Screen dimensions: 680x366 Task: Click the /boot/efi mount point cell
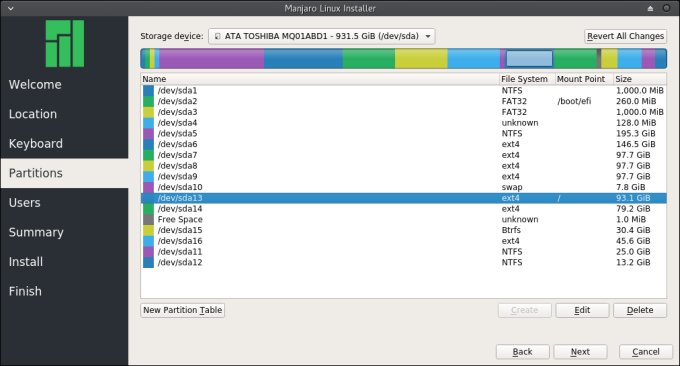[574, 101]
